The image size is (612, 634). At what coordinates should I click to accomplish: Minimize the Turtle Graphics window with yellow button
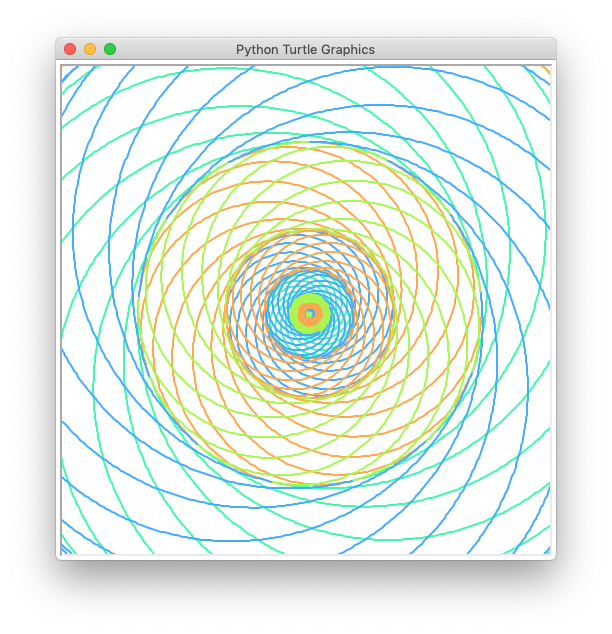click(90, 49)
